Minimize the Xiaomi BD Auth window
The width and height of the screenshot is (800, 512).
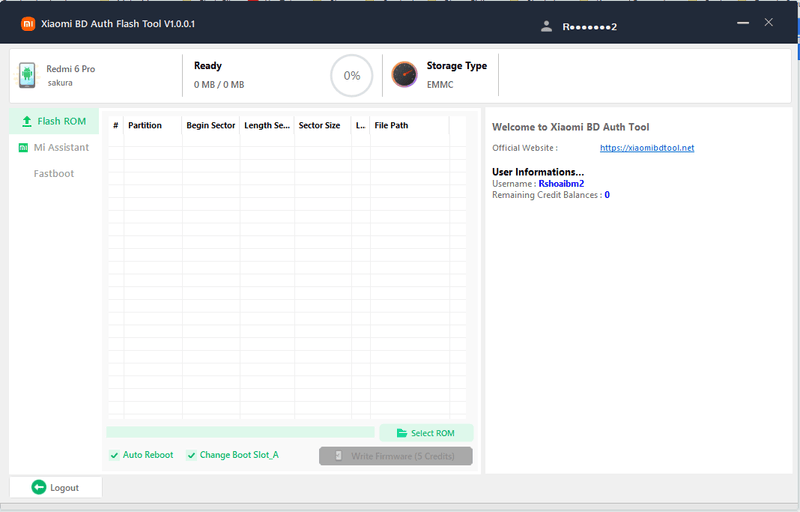click(743, 22)
